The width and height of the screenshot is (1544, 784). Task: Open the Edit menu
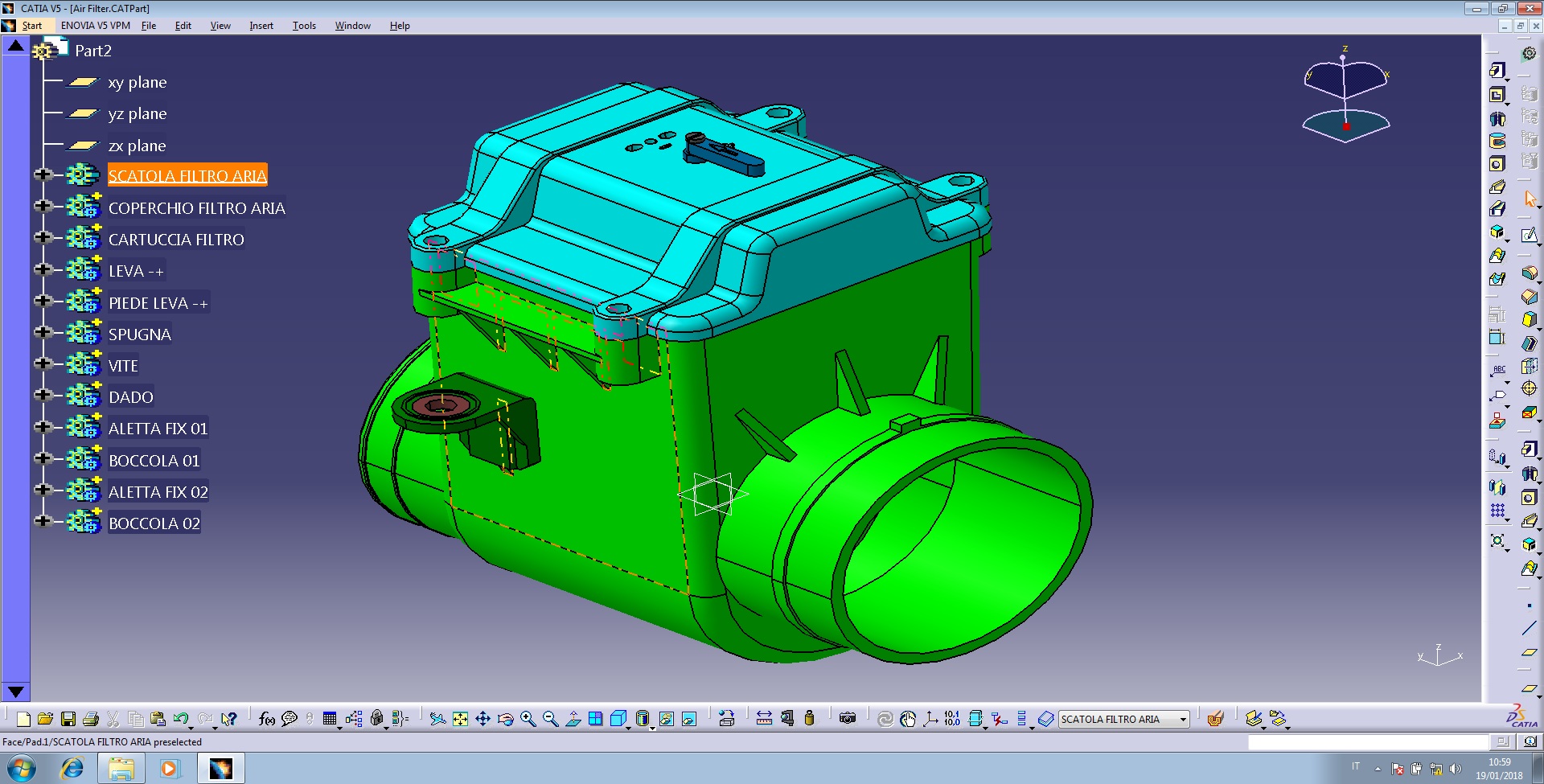tap(183, 26)
